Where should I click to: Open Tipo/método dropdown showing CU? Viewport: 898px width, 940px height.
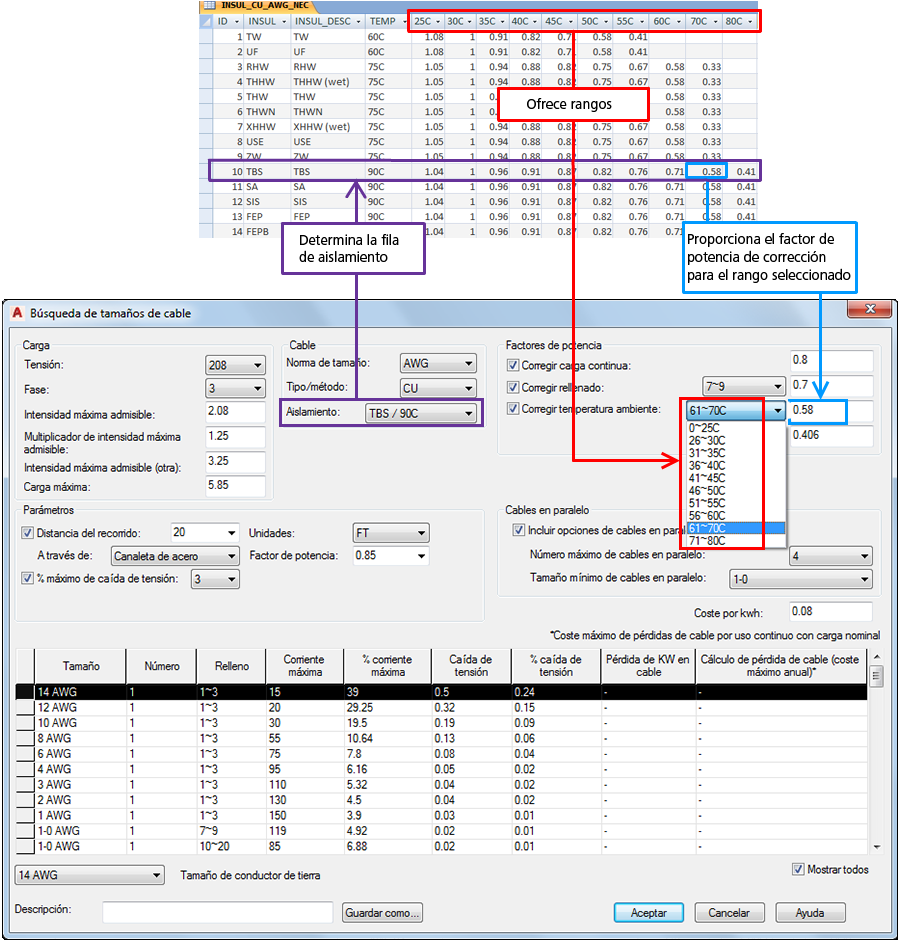coord(438,388)
